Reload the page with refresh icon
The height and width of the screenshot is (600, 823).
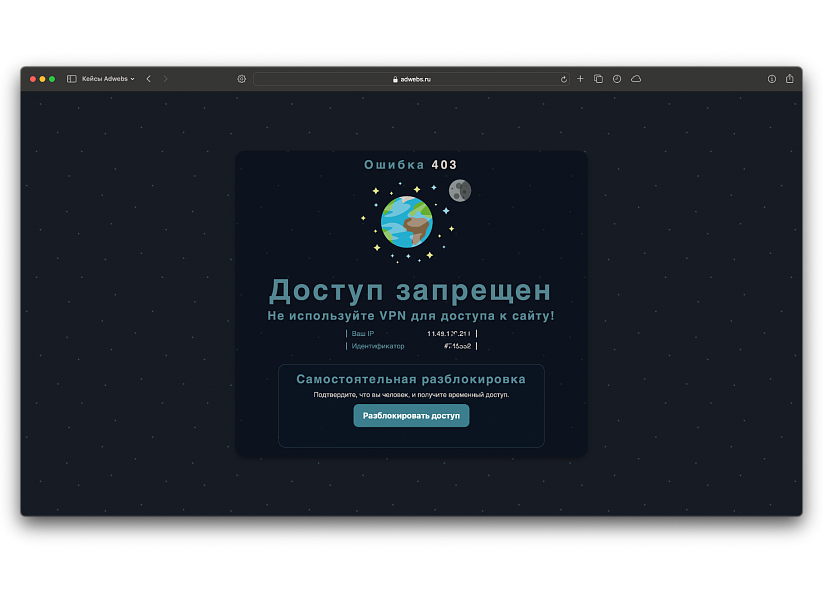pos(564,79)
